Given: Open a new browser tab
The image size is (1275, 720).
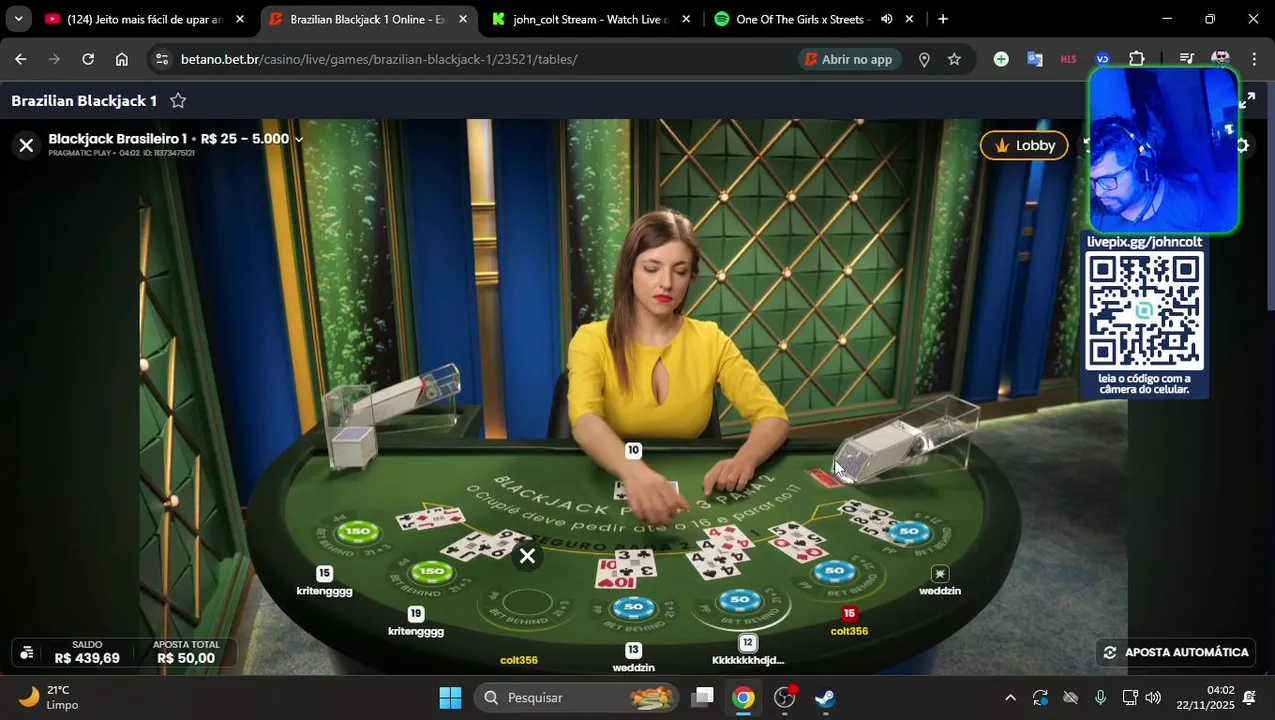Looking at the screenshot, I should (942, 19).
